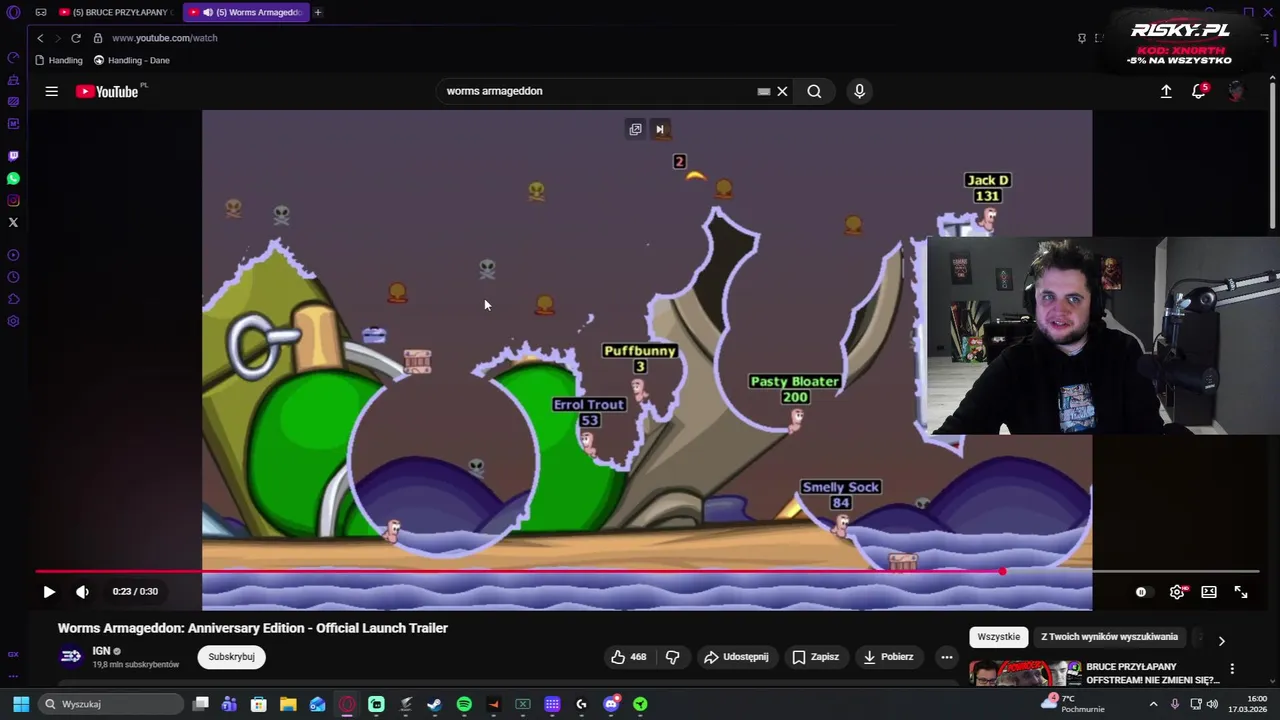The height and width of the screenshot is (720, 1280).
Task: Mute the video volume speaker
Action: point(82,592)
